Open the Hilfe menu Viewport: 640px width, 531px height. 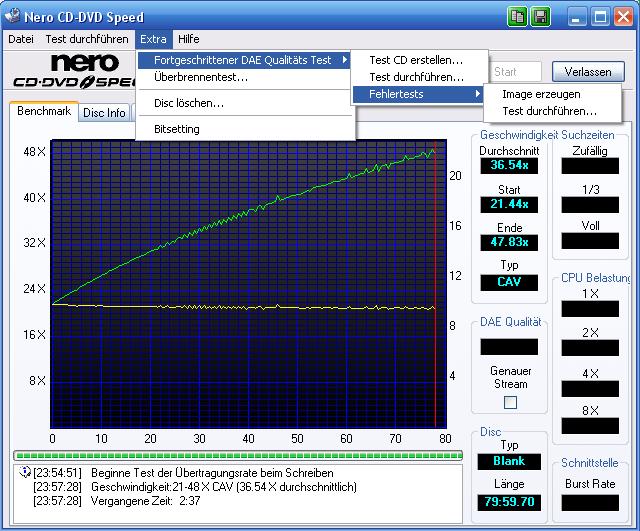pyautogui.click(x=189, y=39)
